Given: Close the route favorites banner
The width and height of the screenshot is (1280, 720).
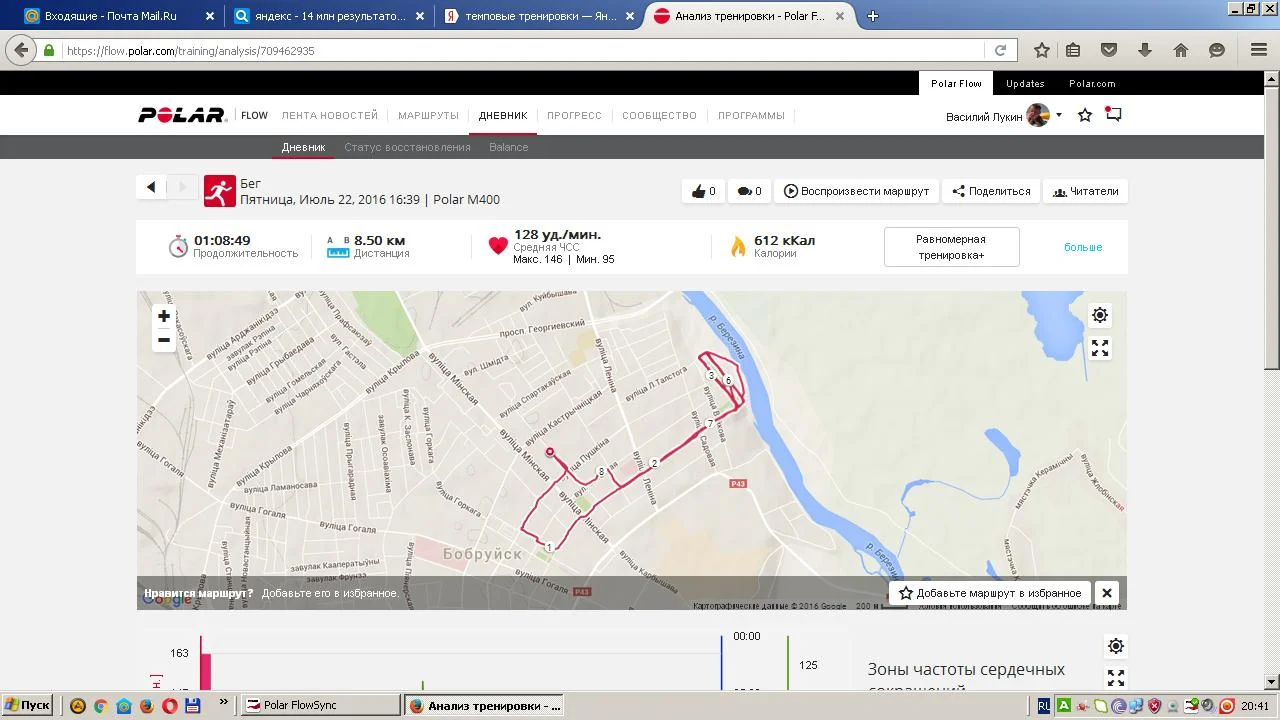Looking at the screenshot, I should pyautogui.click(x=1106, y=593).
